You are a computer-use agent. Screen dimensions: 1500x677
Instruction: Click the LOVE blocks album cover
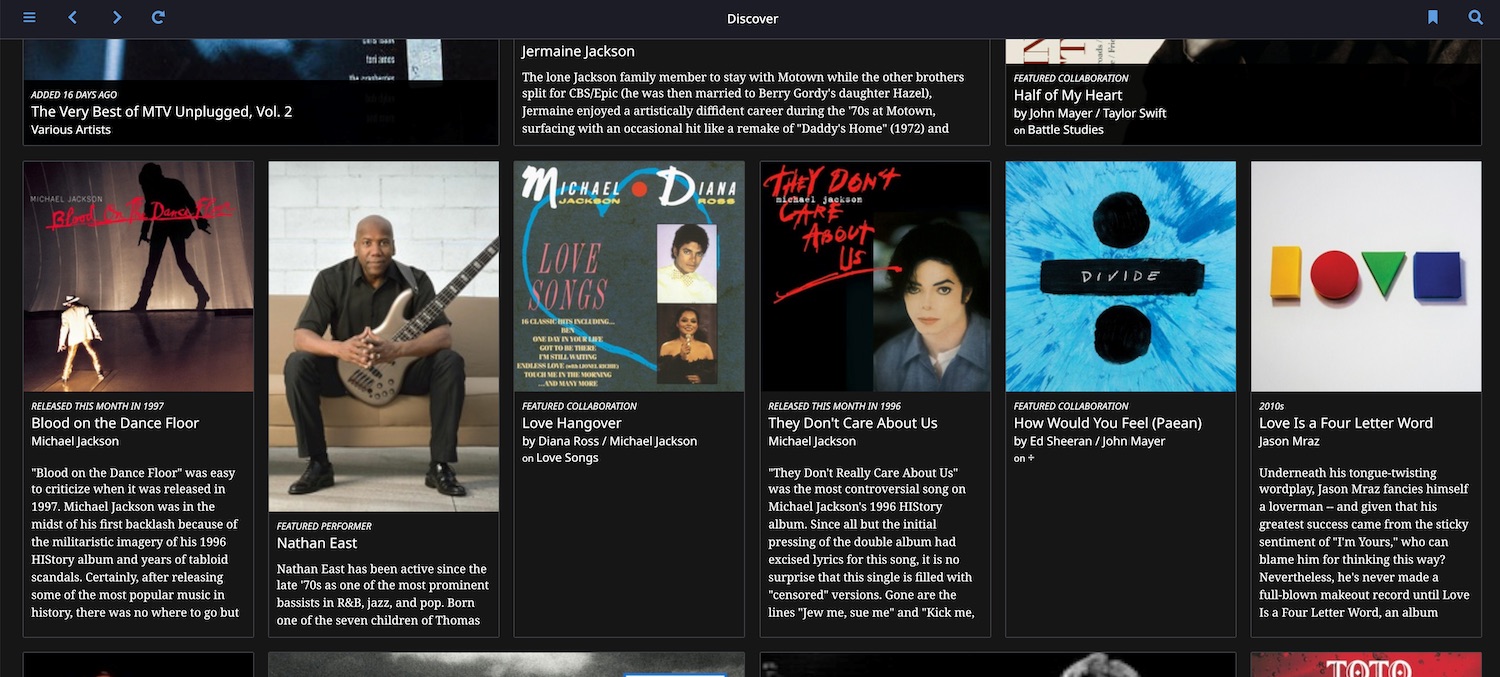[1366, 276]
